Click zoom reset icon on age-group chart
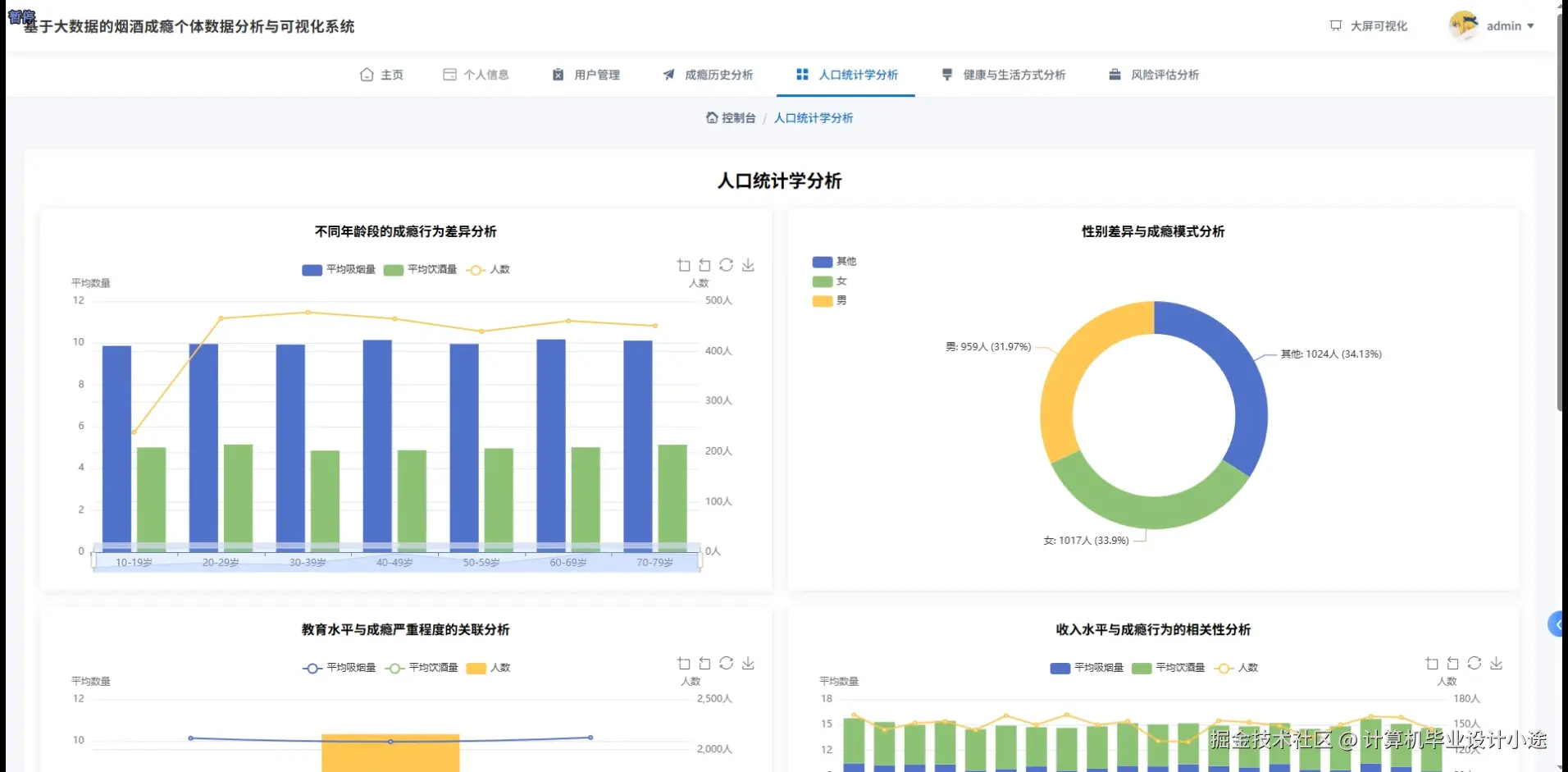The height and width of the screenshot is (772, 1568). (704, 265)
